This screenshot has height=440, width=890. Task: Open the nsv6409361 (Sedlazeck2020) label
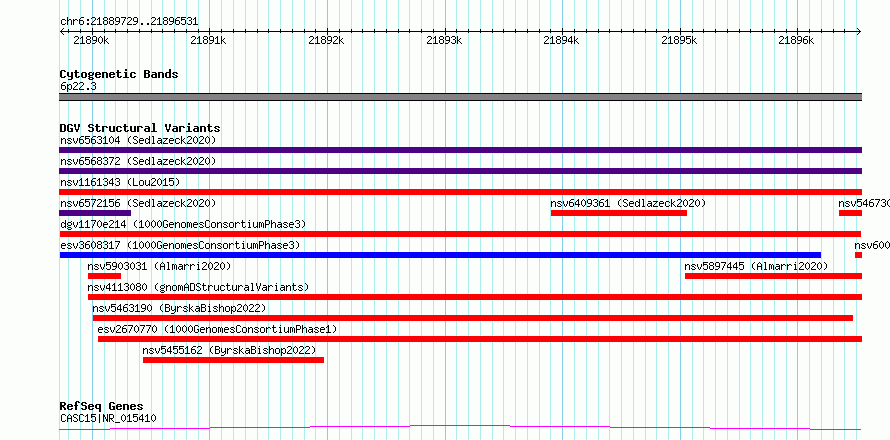point(628,203)
